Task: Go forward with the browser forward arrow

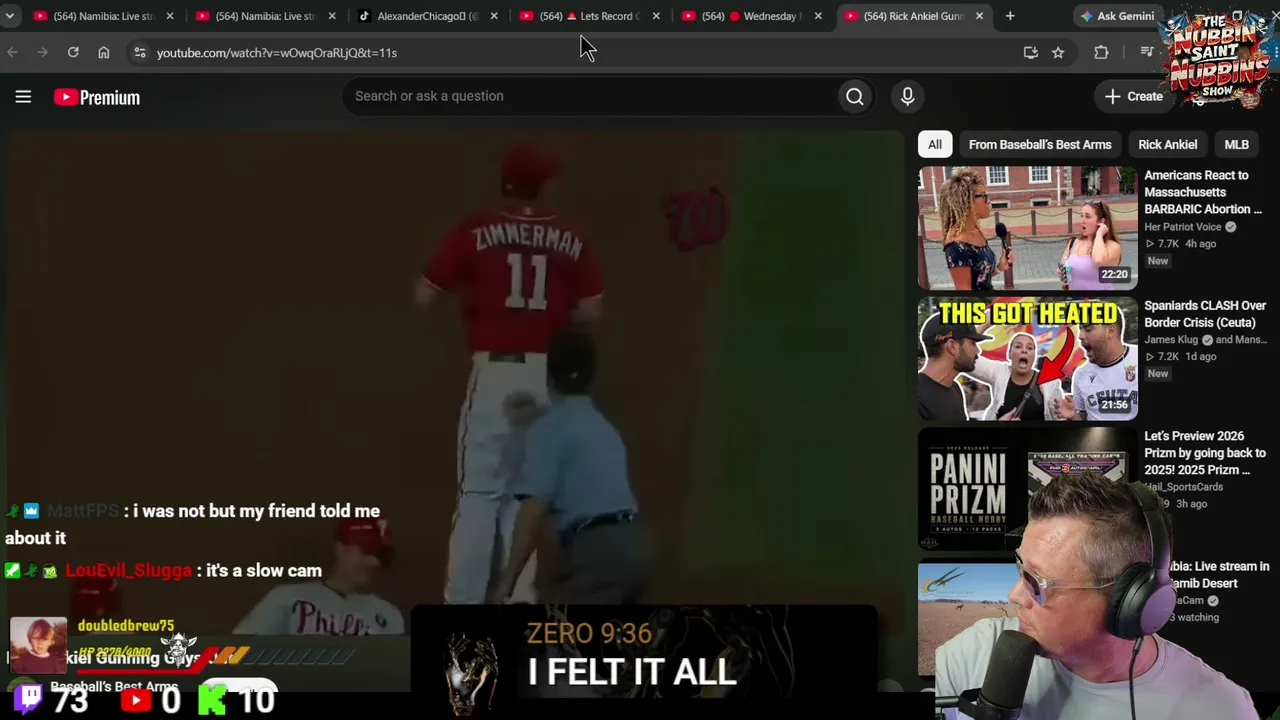Action: click(x=42, y=52)
